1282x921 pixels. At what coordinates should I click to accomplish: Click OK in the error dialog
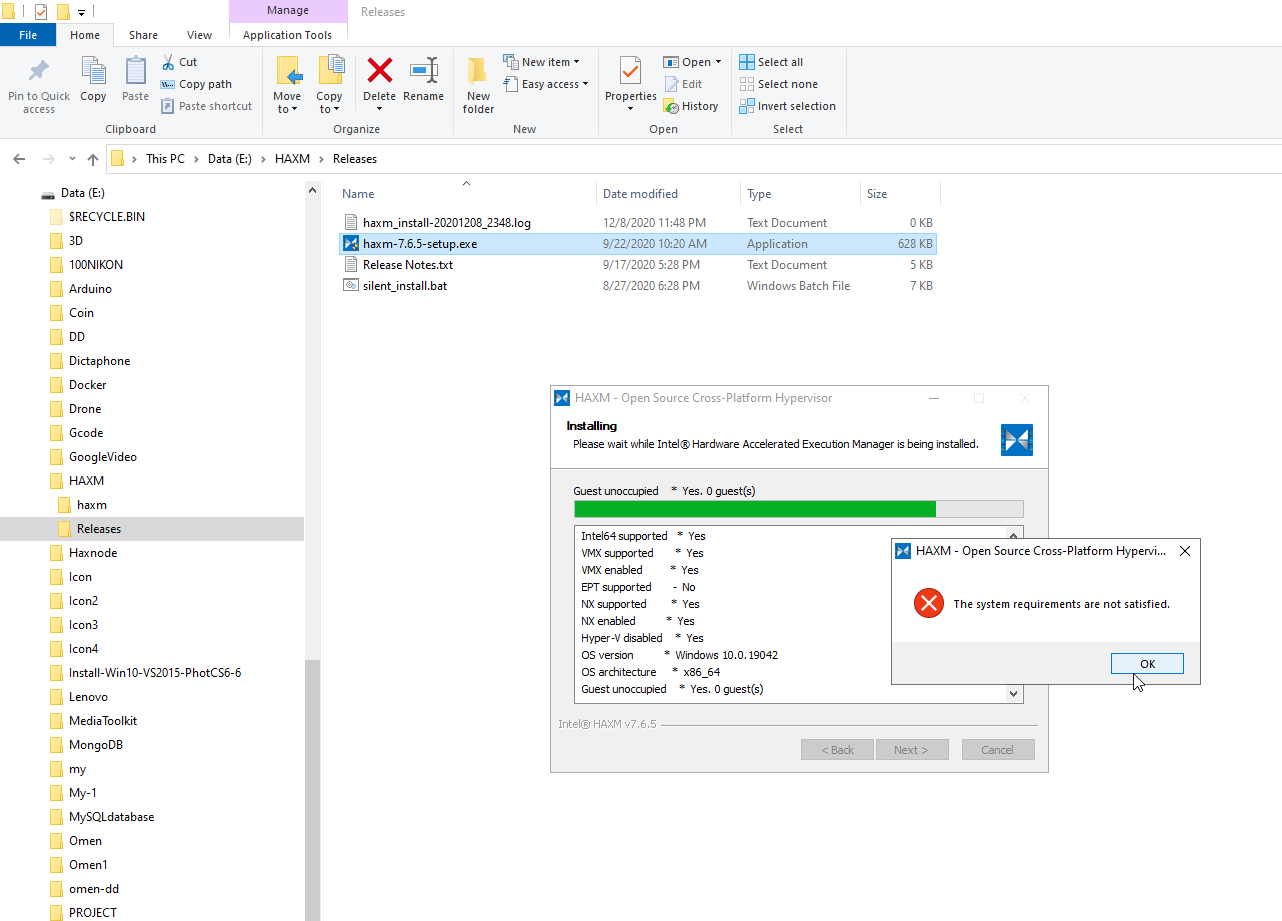pos(1147,664)
